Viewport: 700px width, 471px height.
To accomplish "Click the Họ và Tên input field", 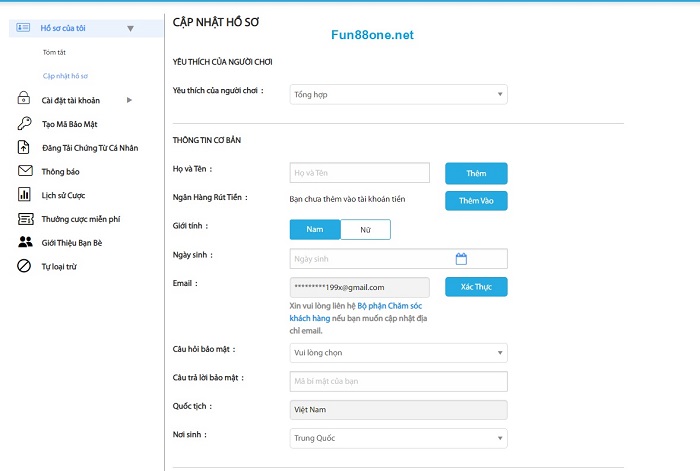I will (359, 174).
